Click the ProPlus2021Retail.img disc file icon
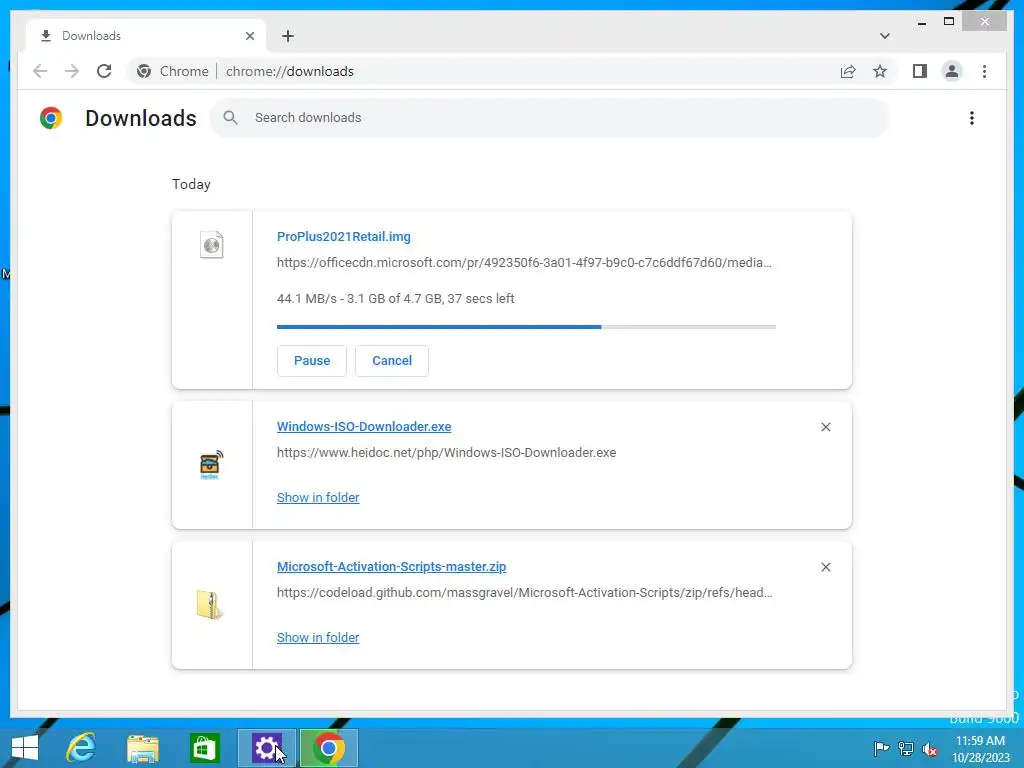The height and width of the screenshot is (768, 1024). pyautogui.click(x=212, y=245)
